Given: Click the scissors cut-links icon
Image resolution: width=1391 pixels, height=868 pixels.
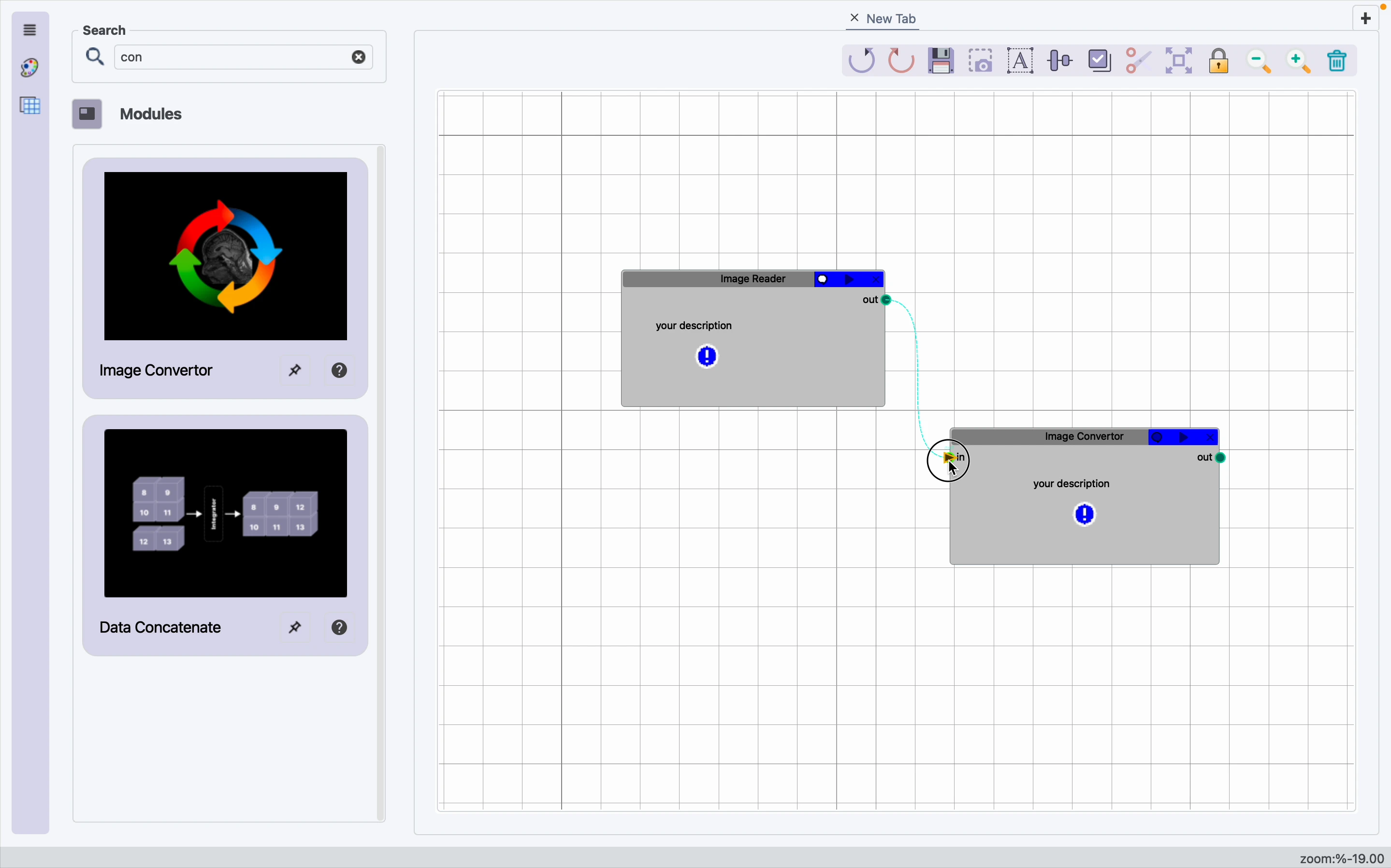Looking at the screenshot, I should point(1139,61).
